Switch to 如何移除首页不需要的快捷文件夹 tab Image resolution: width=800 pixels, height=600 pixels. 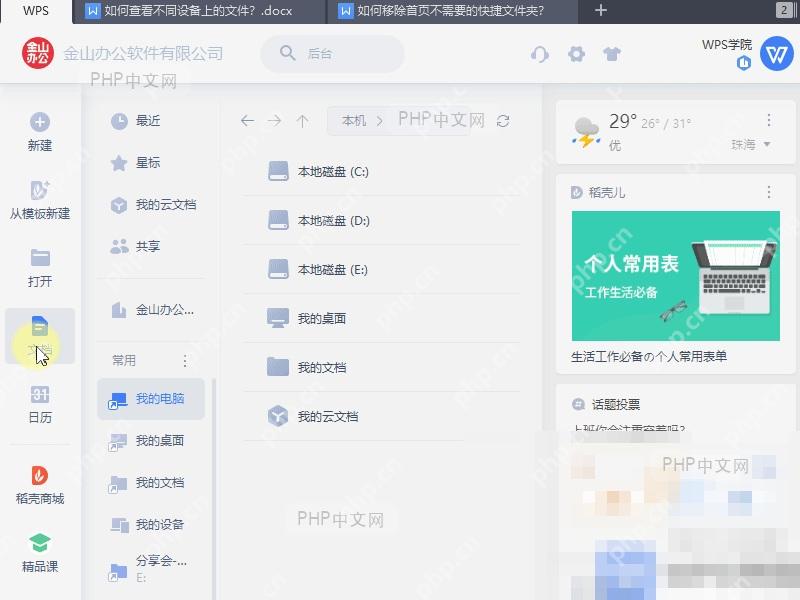coord(452,11)
